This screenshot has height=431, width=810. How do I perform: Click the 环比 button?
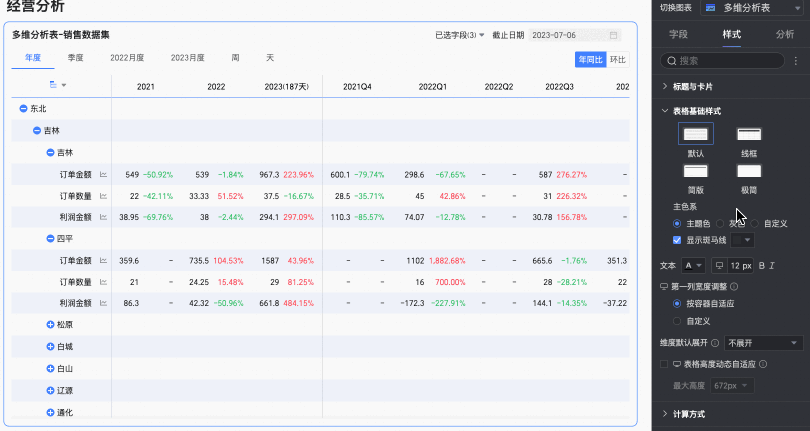(x=618, y=60)
